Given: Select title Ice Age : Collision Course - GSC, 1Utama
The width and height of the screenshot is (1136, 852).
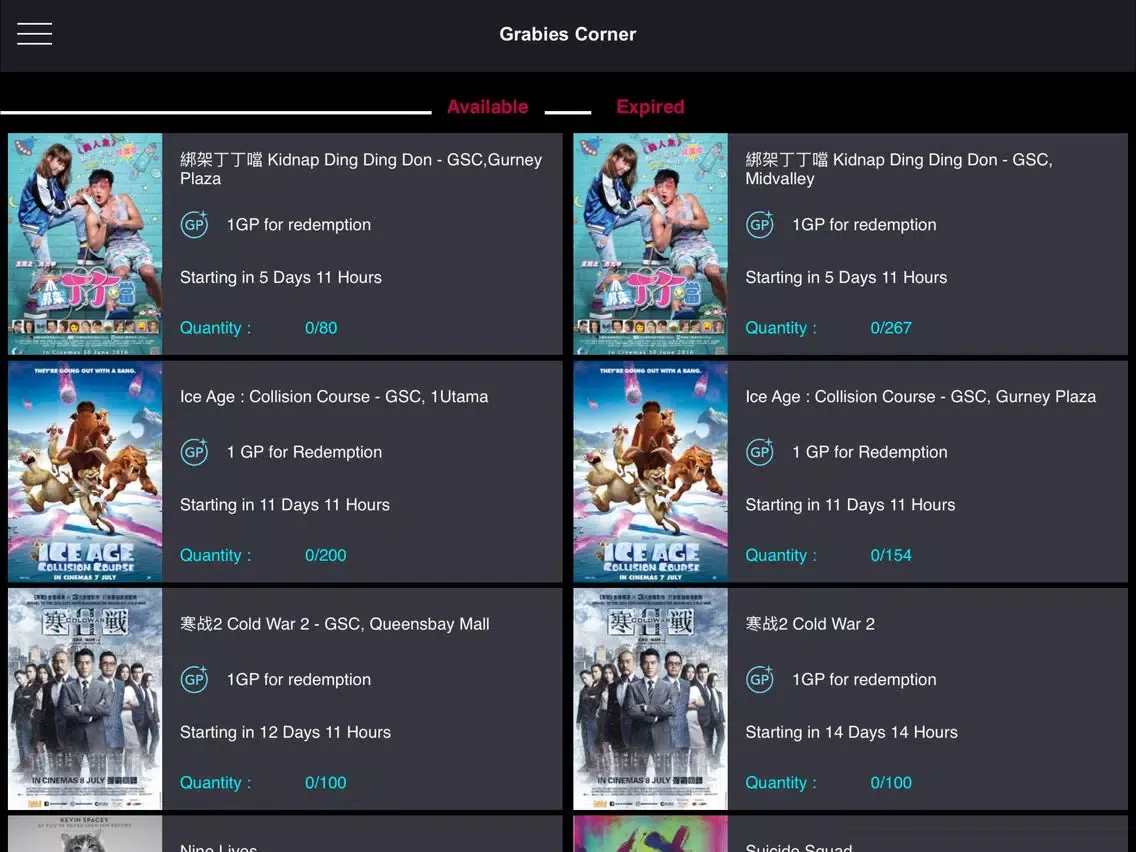Looking at the screenshot, I should (334, 397).
